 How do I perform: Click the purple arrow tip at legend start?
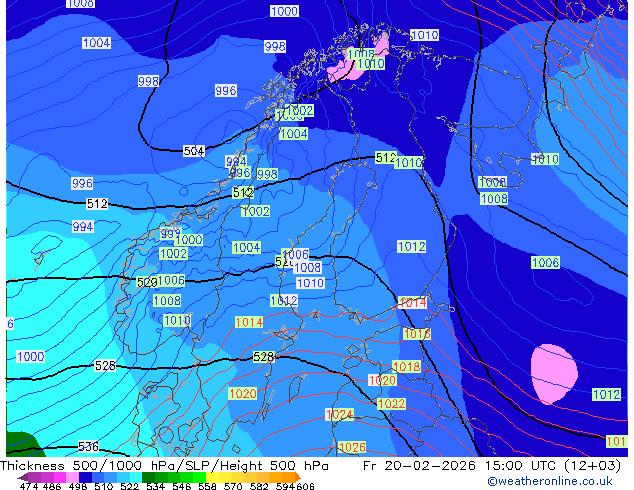[22, 477]
